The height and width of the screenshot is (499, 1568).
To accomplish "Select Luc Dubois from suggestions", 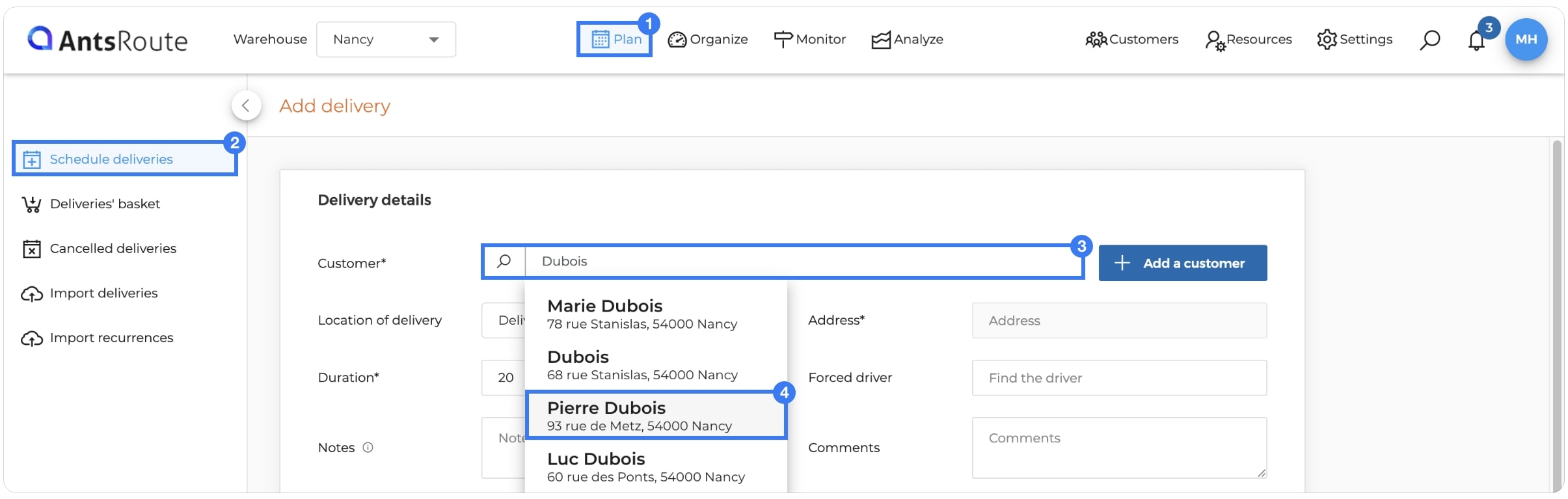I will pos(656,467).
